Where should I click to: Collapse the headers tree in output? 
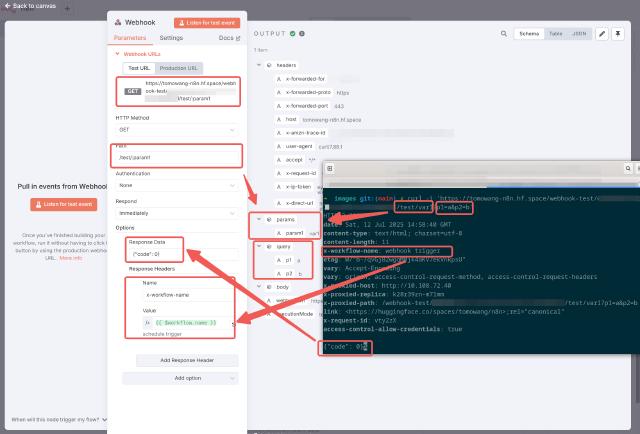[x=258, y=64]
